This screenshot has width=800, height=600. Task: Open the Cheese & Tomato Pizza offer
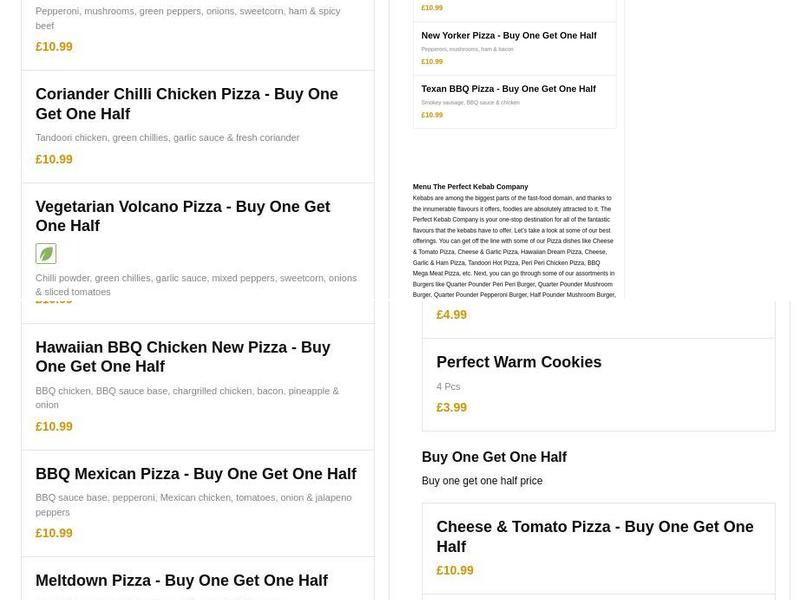pyautogui.click(x=595, y=536)
